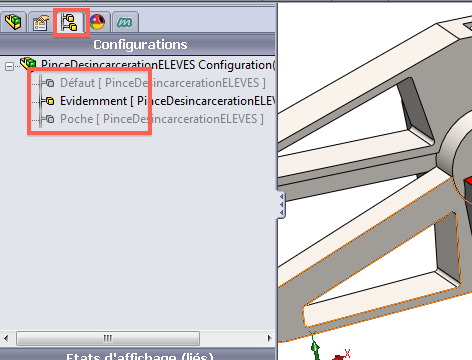Click the right arrow of horizontal scrollbar
The height and width of the screenshot is (360, 472).
[x=269, y=338]
